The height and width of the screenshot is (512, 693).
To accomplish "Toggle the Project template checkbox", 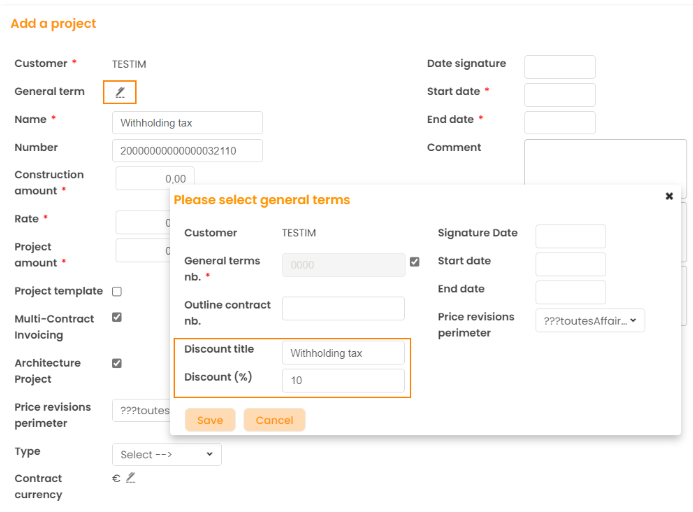I will click(117, 291).
